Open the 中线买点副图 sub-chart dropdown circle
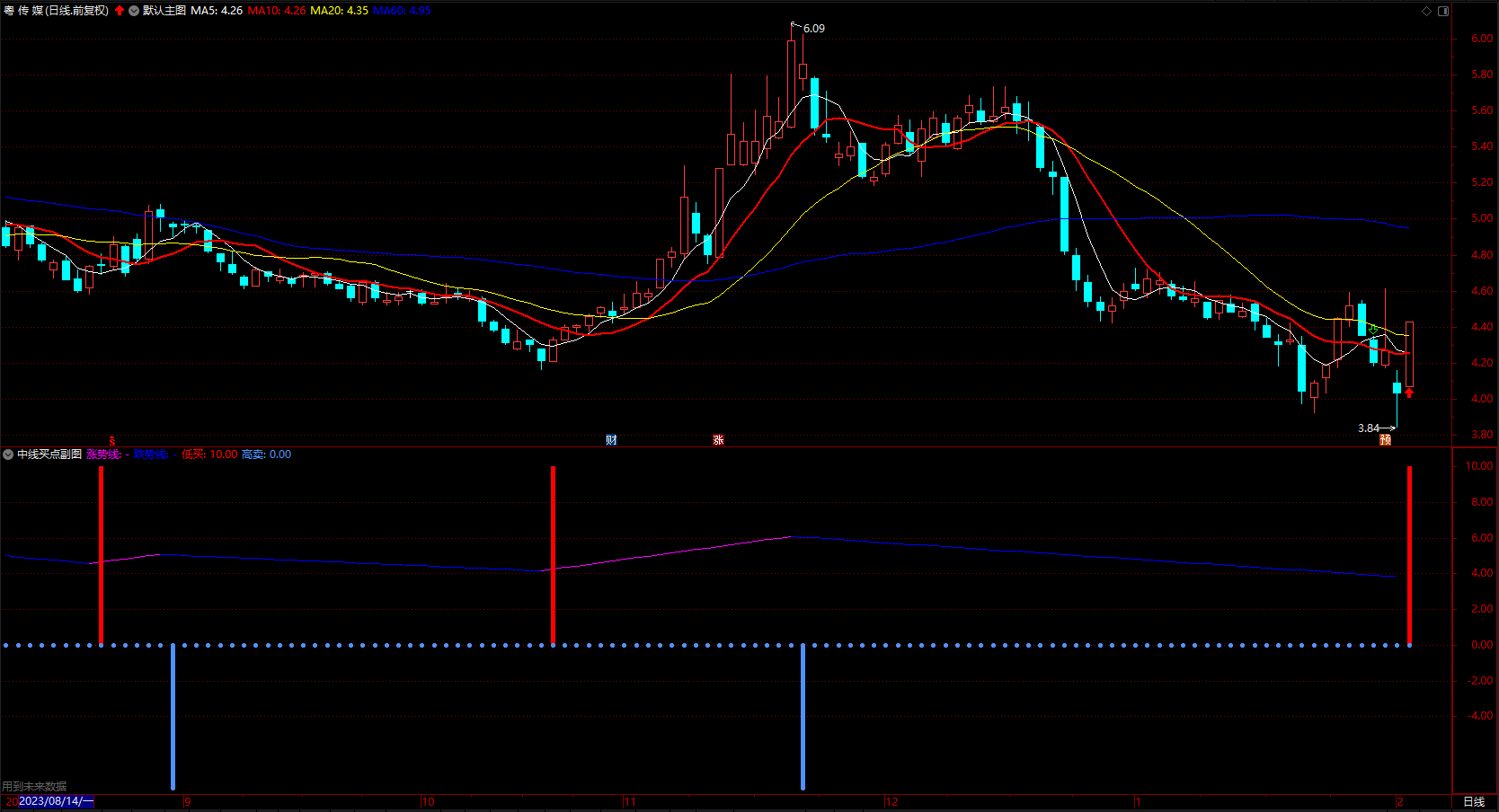 (x=8, y=455)
